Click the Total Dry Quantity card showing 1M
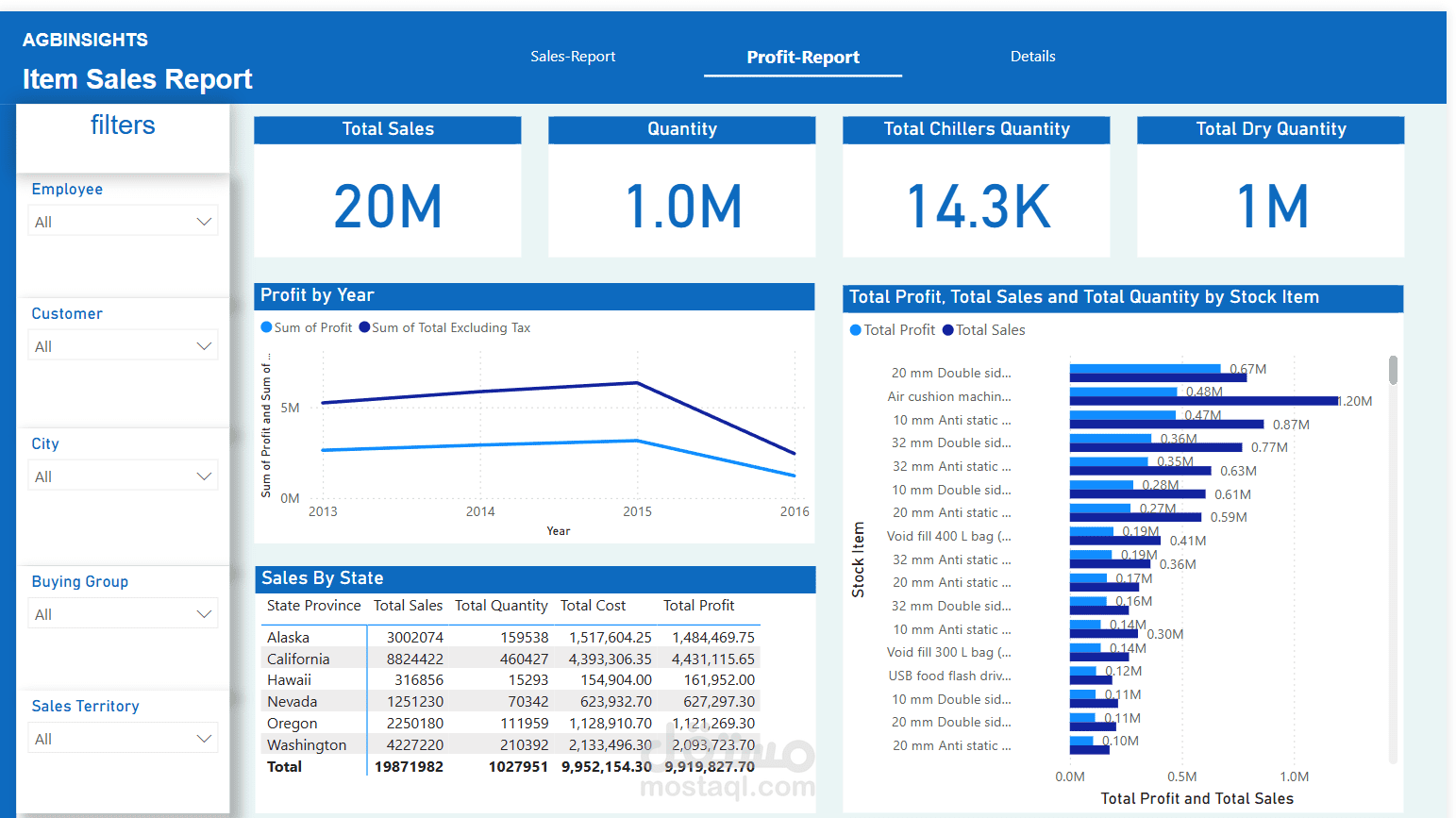This screenshot has height=818, width=1456. pyautogui.click(x=1271, y=187)
